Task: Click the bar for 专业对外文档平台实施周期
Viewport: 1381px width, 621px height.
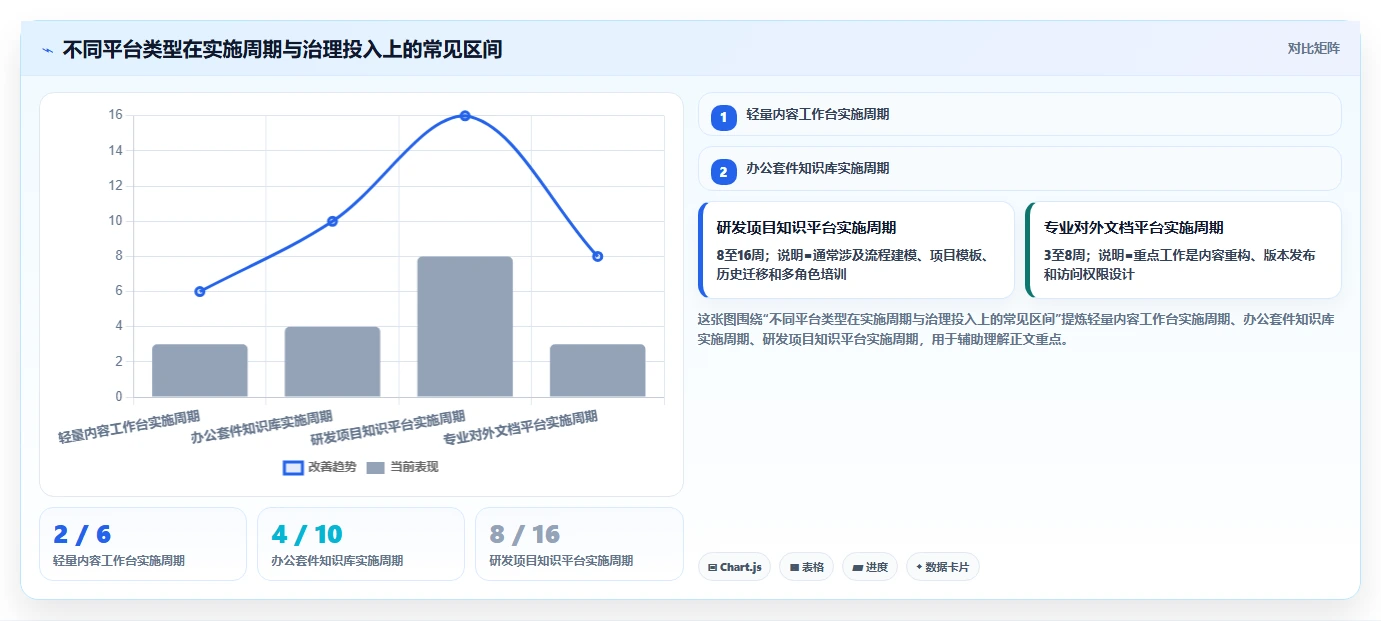Action: tap(597, 371)
